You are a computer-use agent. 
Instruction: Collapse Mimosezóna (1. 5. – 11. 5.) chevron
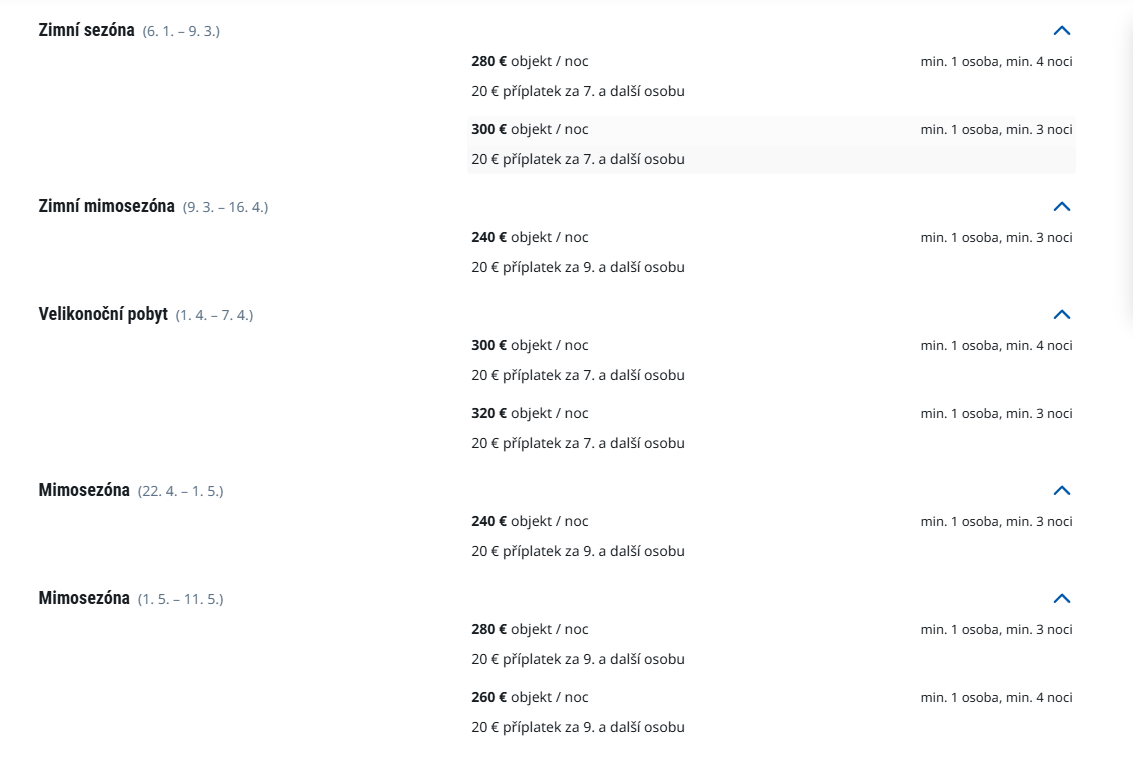pyautogui.click(x=1062, y=599)
